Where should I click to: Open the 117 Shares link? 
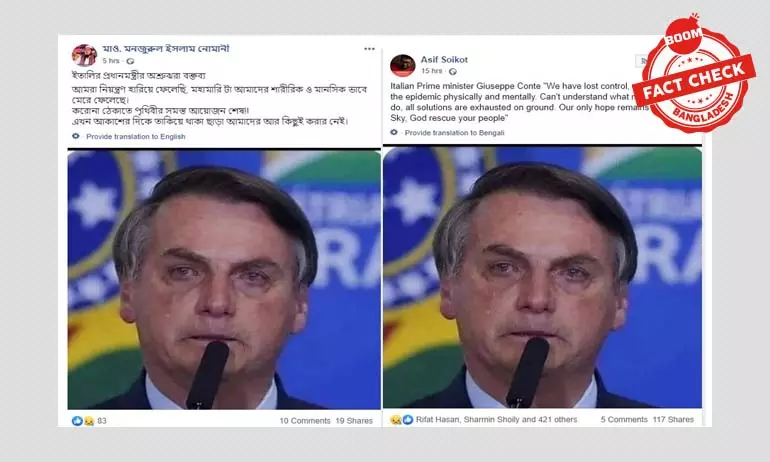click(673, 419)
